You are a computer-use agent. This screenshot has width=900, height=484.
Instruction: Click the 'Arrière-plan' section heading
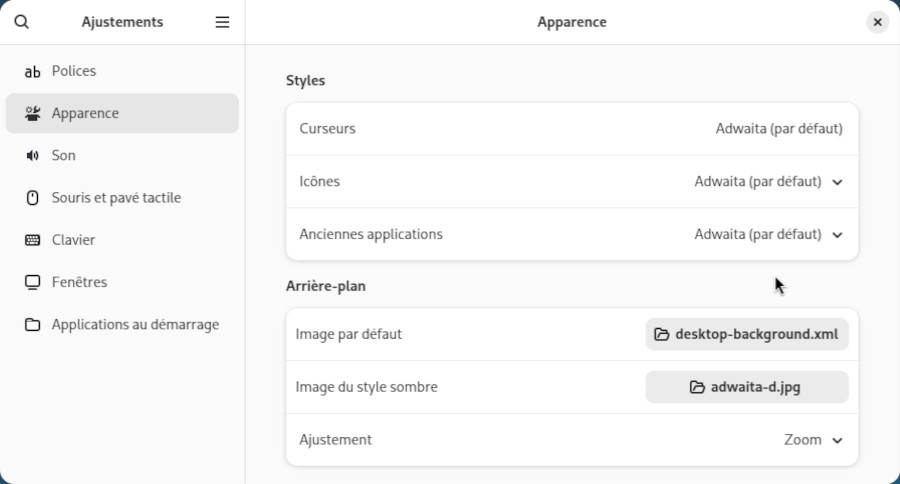(x=325, y=286)
